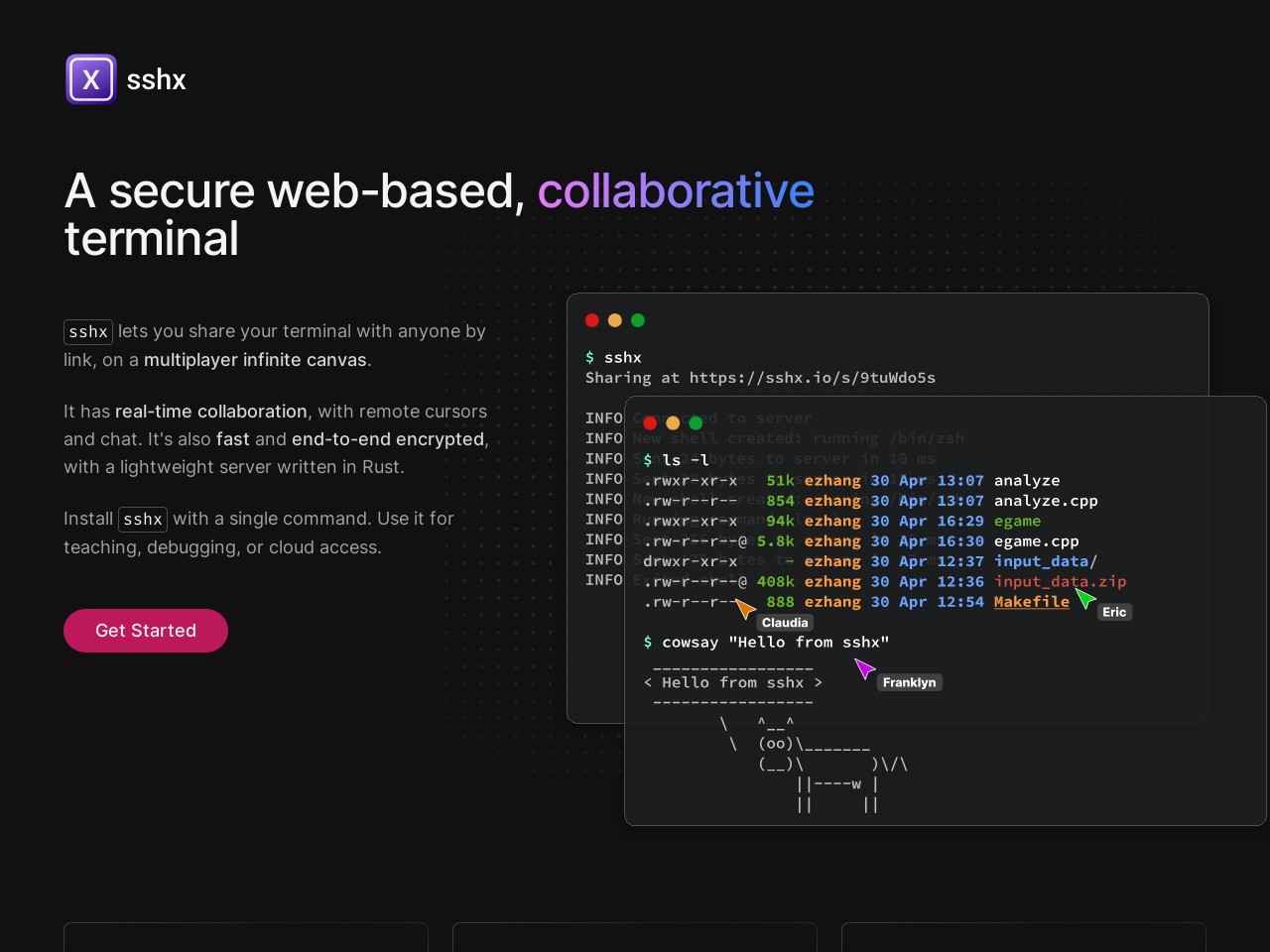Click the yellow dot in front ls terminal
This screenshot has width=1270, height=952.
coord(673,423)
